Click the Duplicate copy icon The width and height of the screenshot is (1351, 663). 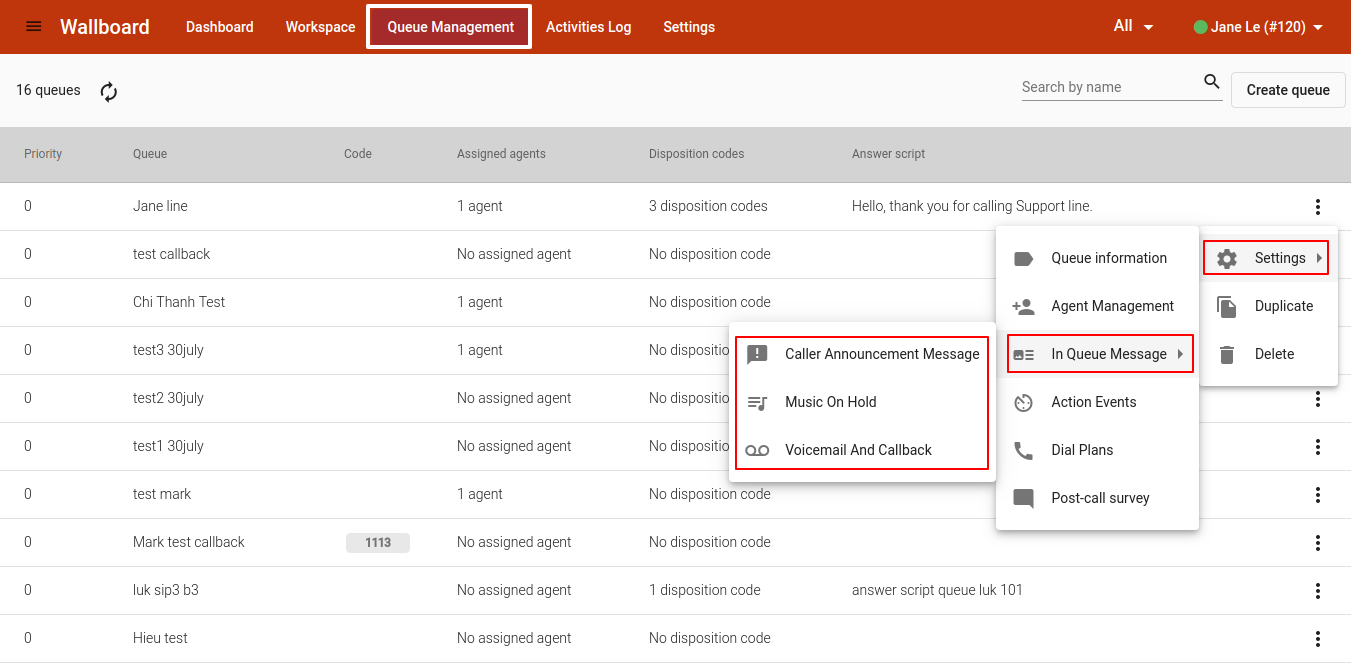click(x=1225, y=305)
